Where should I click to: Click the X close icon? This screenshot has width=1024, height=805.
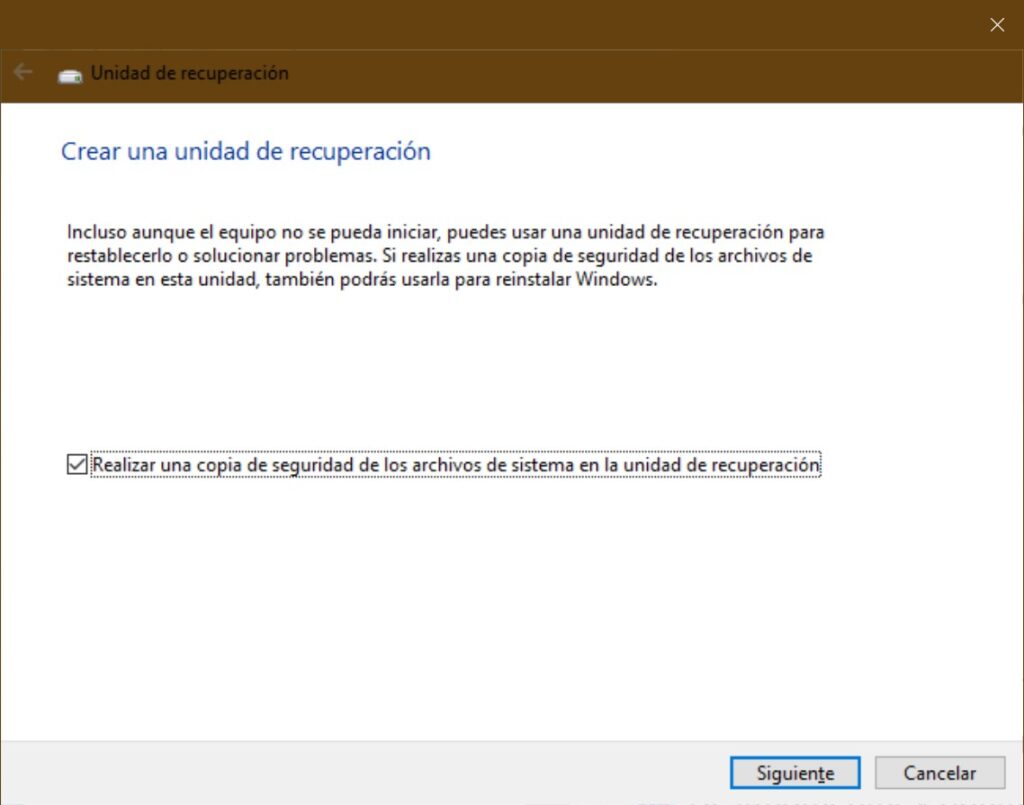[x=997, y=24]
